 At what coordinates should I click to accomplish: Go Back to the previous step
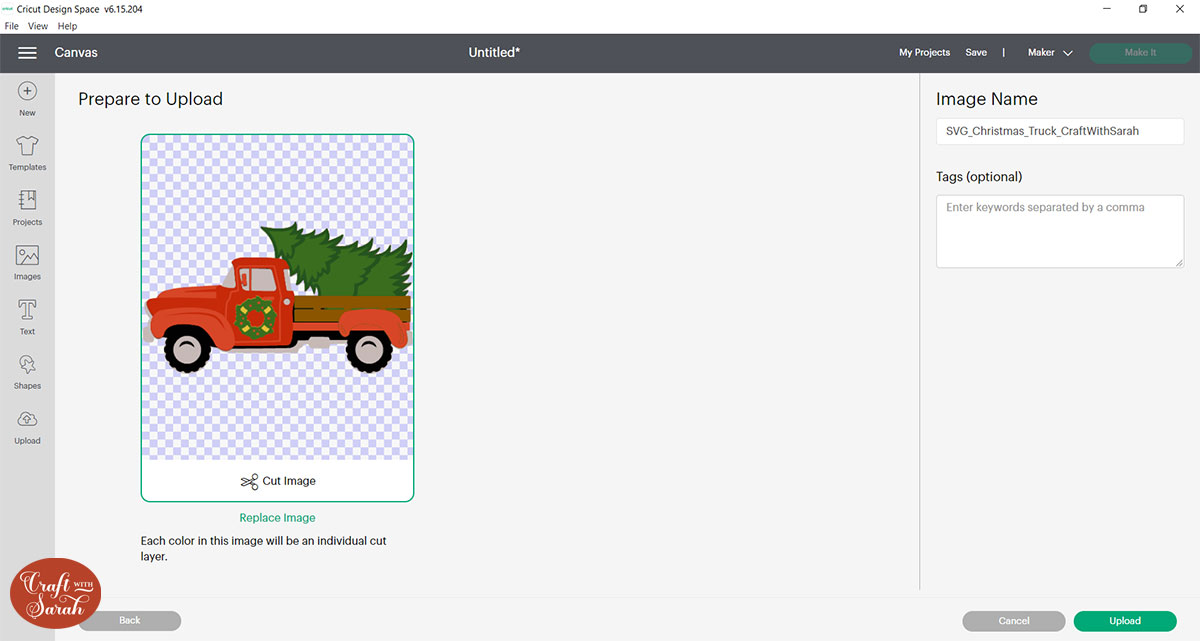coord(129,620)
